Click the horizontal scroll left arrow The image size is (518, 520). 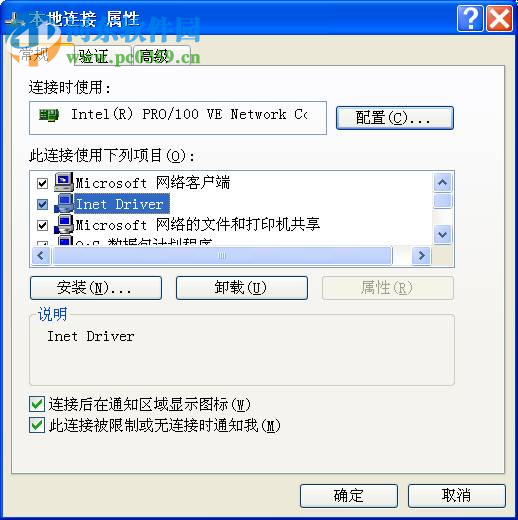point(41,256)
